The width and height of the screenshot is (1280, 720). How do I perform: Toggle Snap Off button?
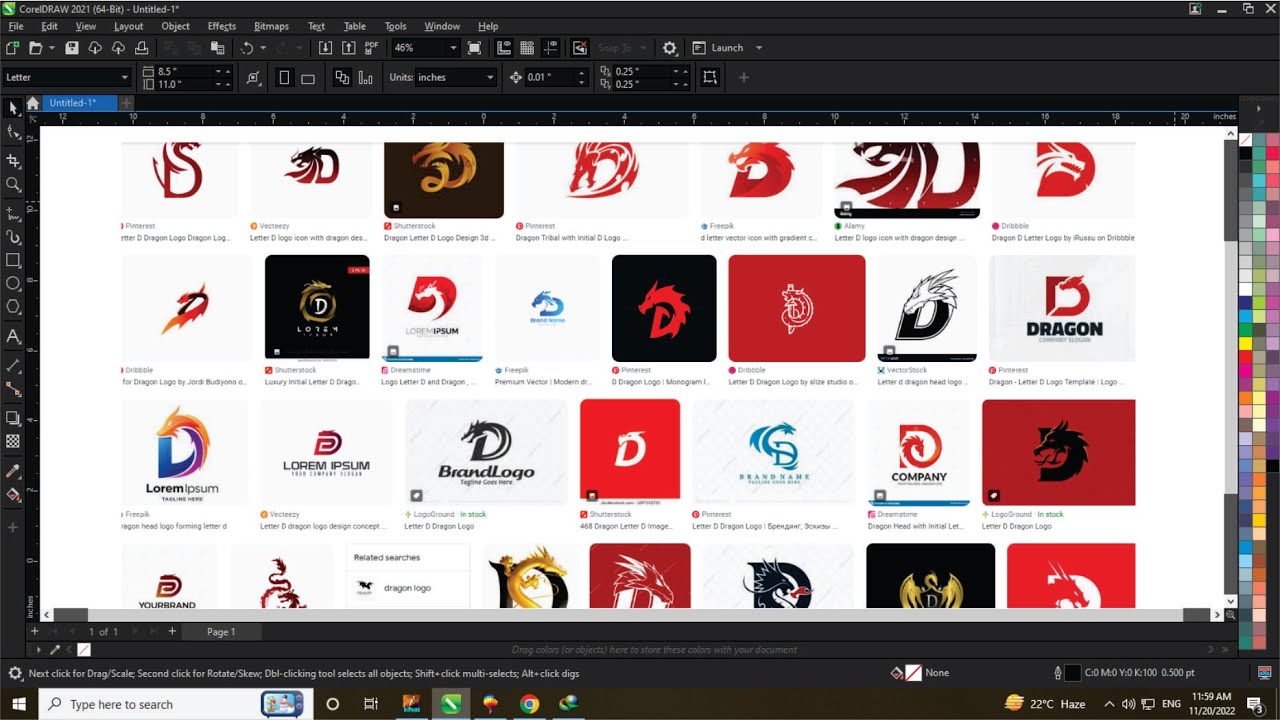580,48
